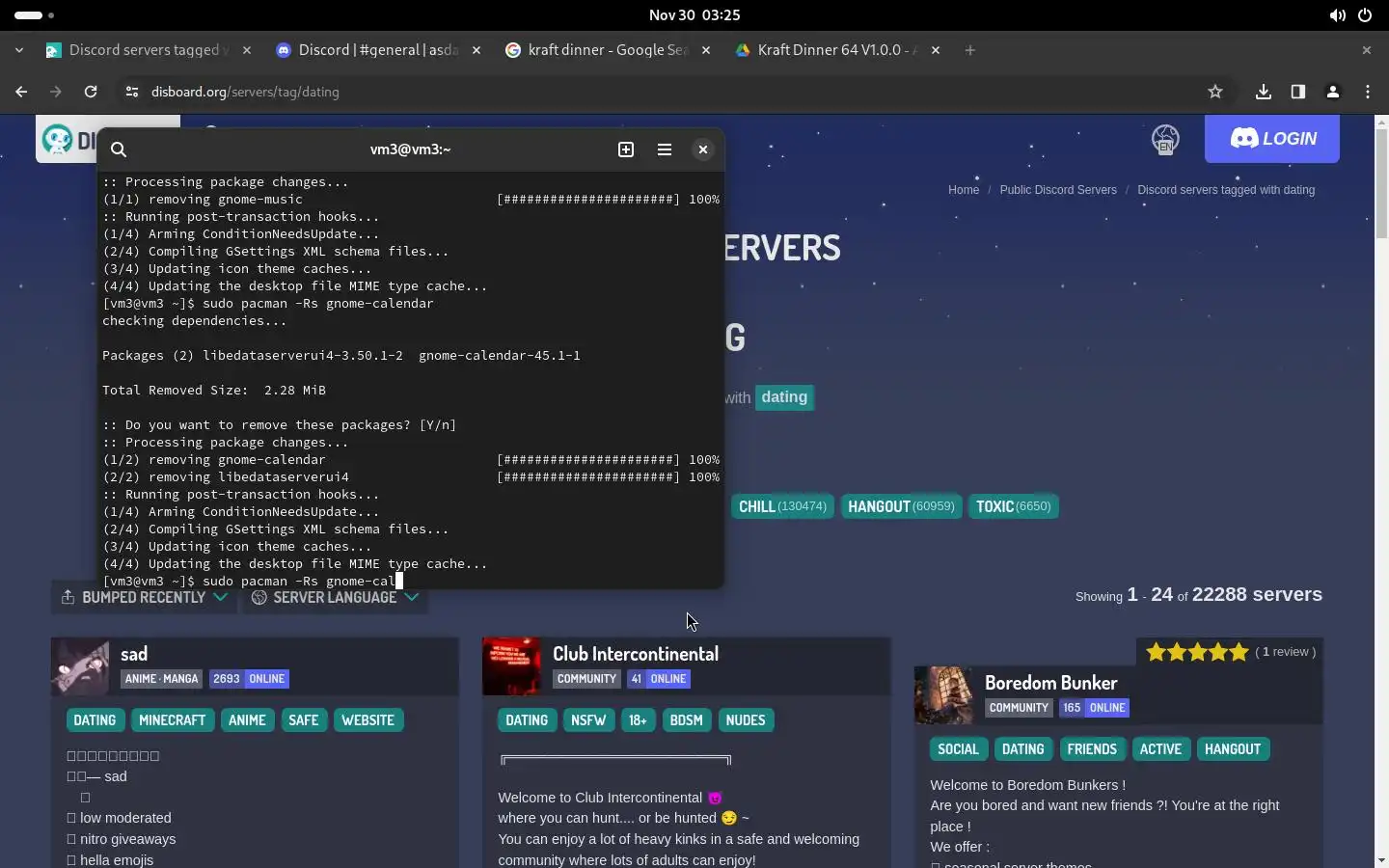Reload the disboard.org page

coord(91,92)
